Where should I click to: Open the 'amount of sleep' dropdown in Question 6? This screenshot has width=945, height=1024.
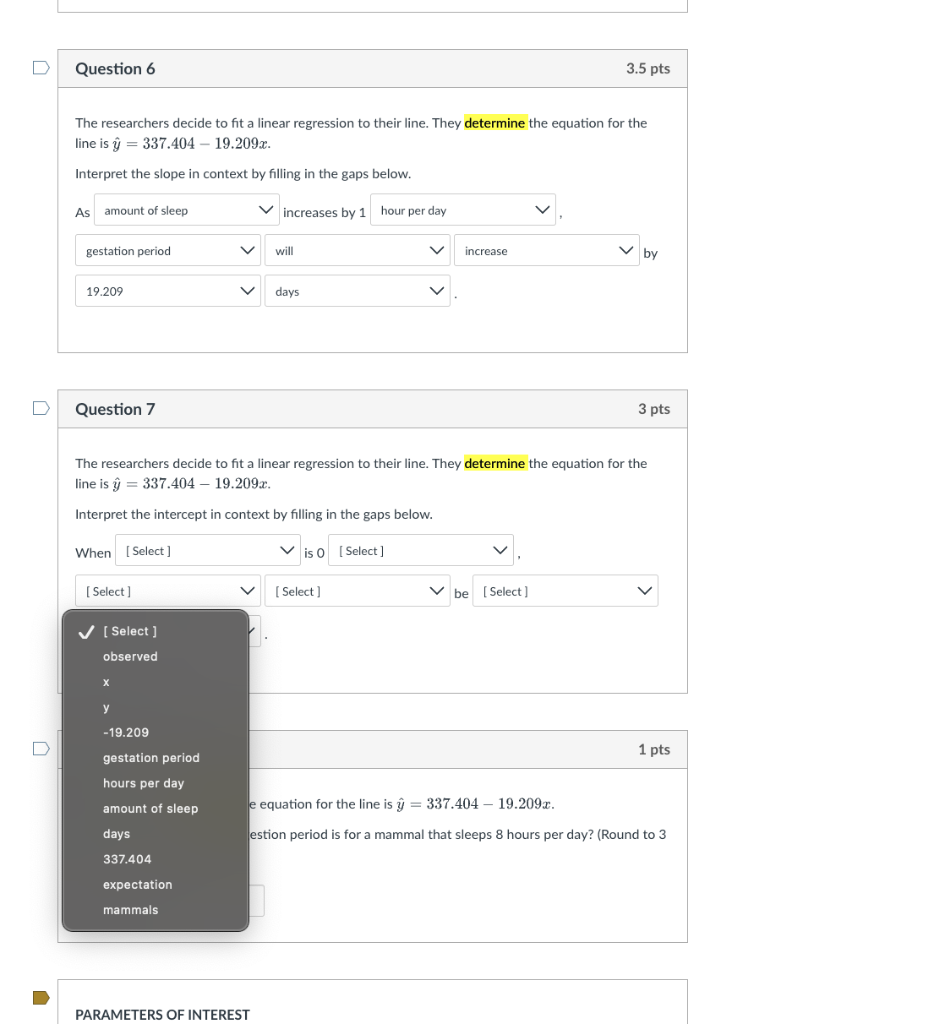pos(187,210)
